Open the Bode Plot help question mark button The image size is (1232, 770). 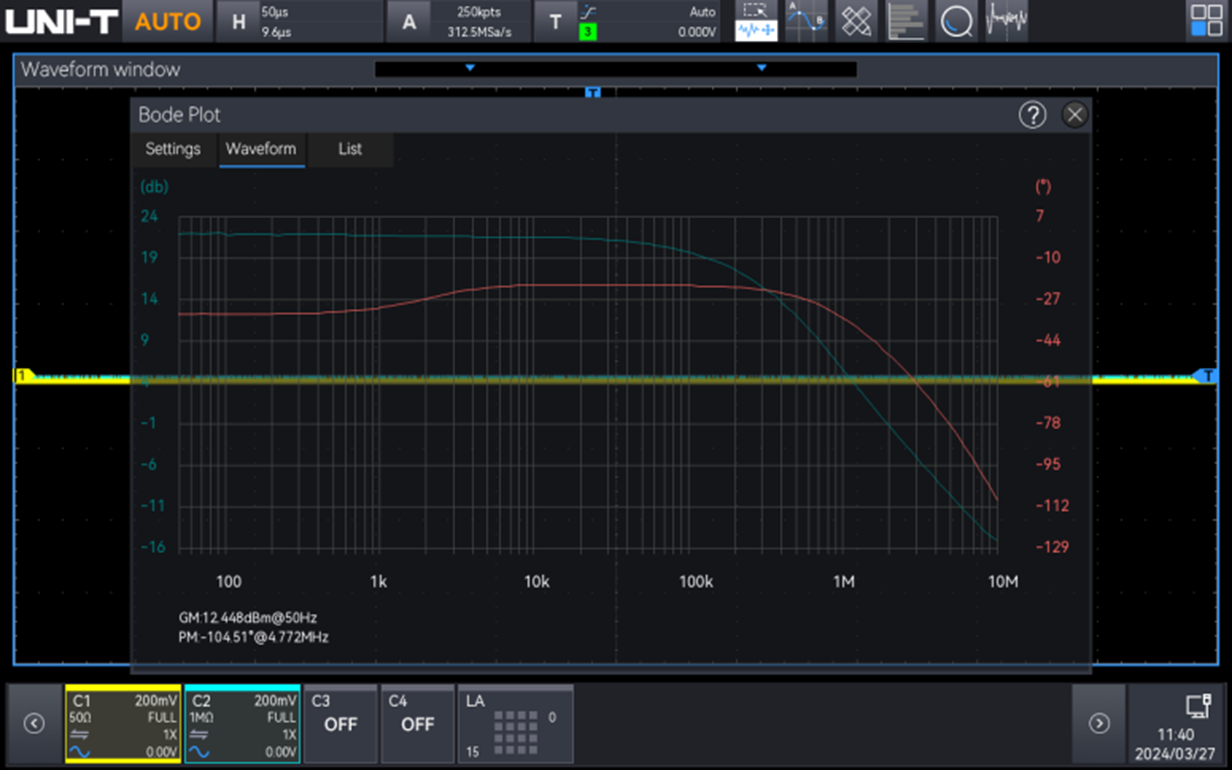pos(1033,114)
